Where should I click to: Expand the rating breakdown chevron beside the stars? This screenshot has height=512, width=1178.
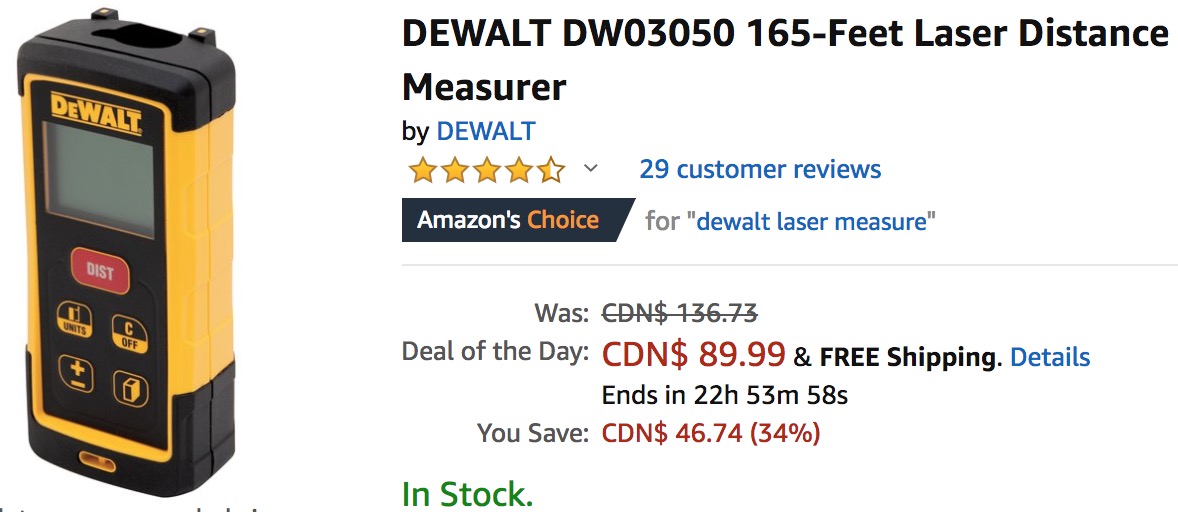(591, 168)
